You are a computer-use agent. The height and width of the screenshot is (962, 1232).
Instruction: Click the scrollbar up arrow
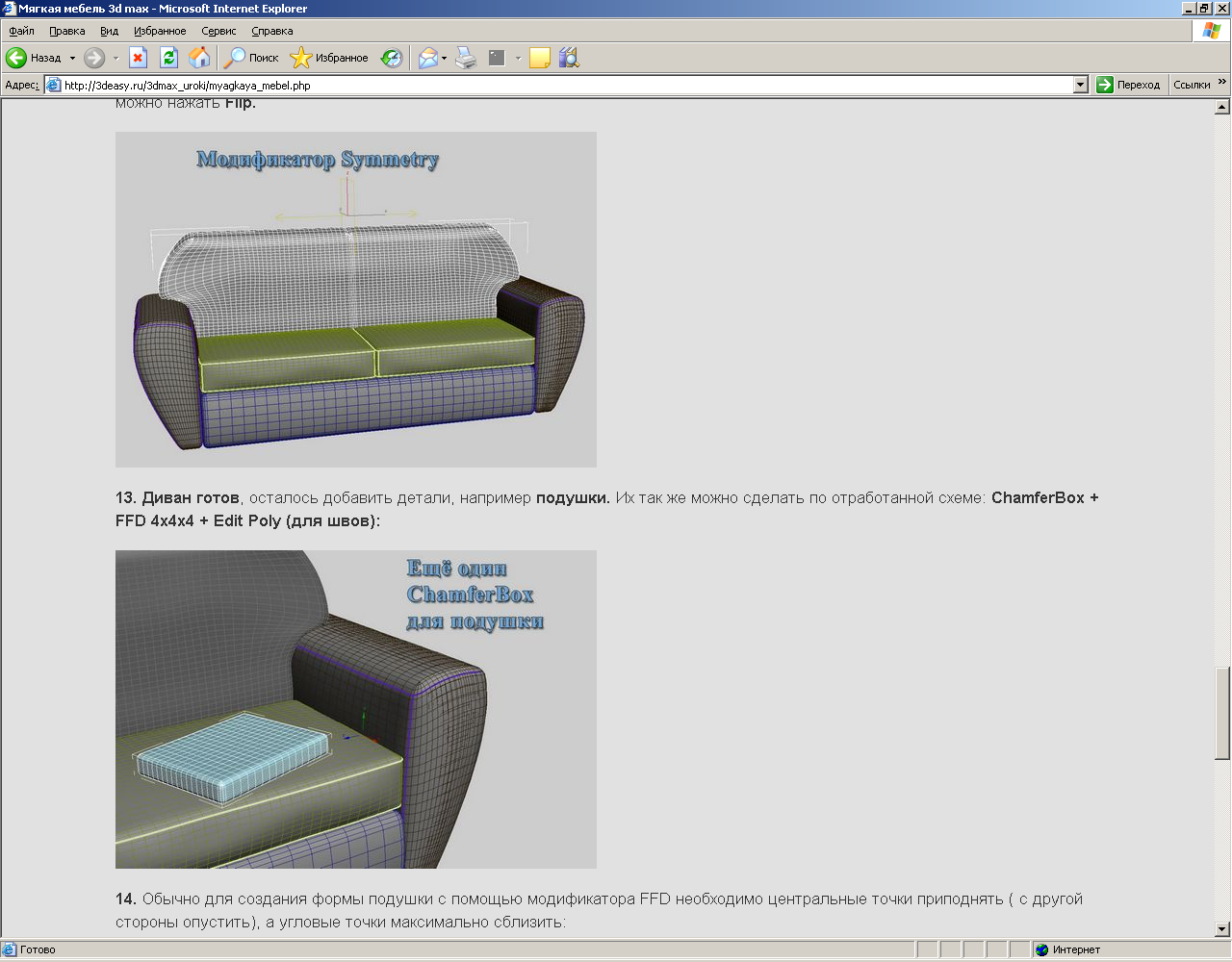click(x=1222, y=106)
